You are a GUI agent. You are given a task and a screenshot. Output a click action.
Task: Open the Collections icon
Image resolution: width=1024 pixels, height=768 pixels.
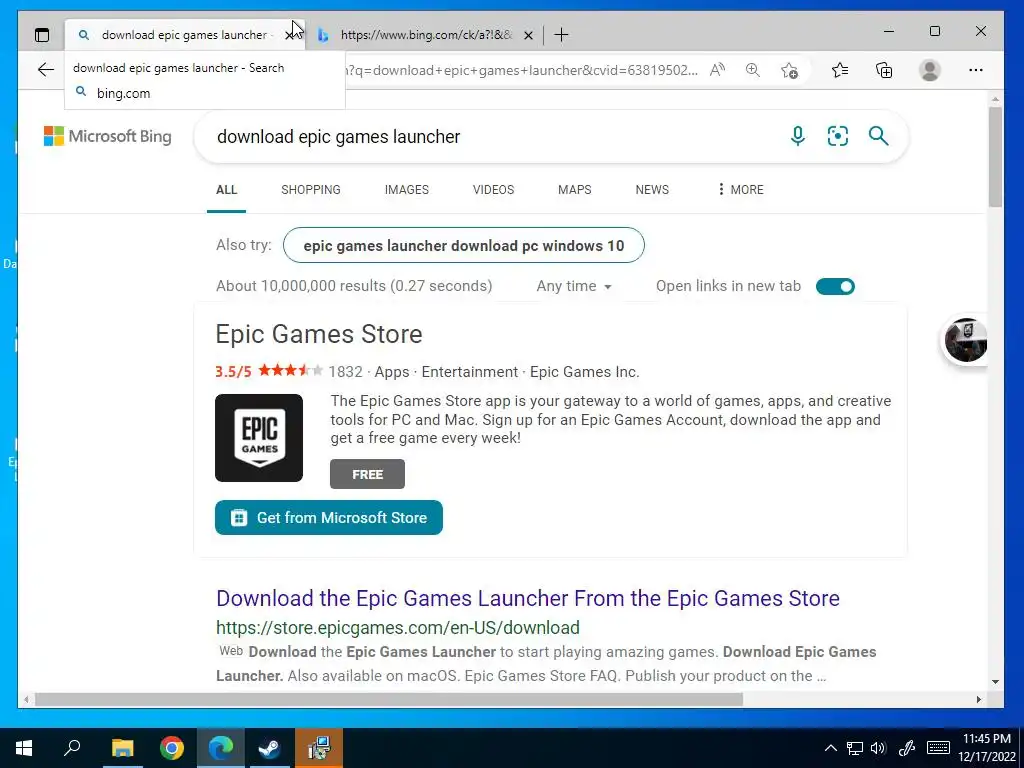[x=884, y=70]
